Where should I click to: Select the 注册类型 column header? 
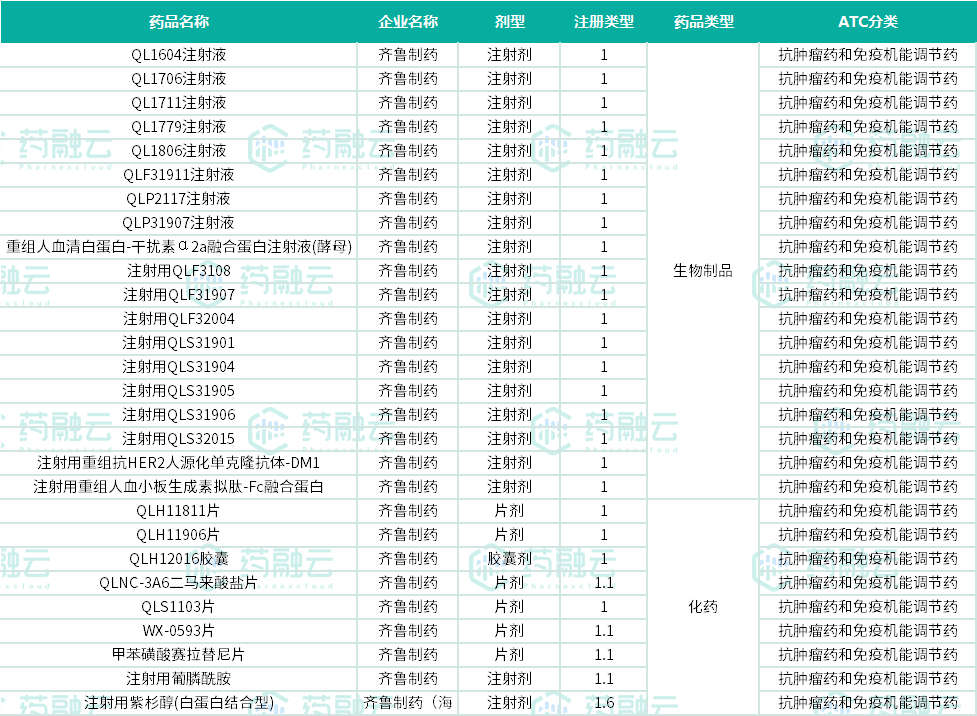point(603,22)
